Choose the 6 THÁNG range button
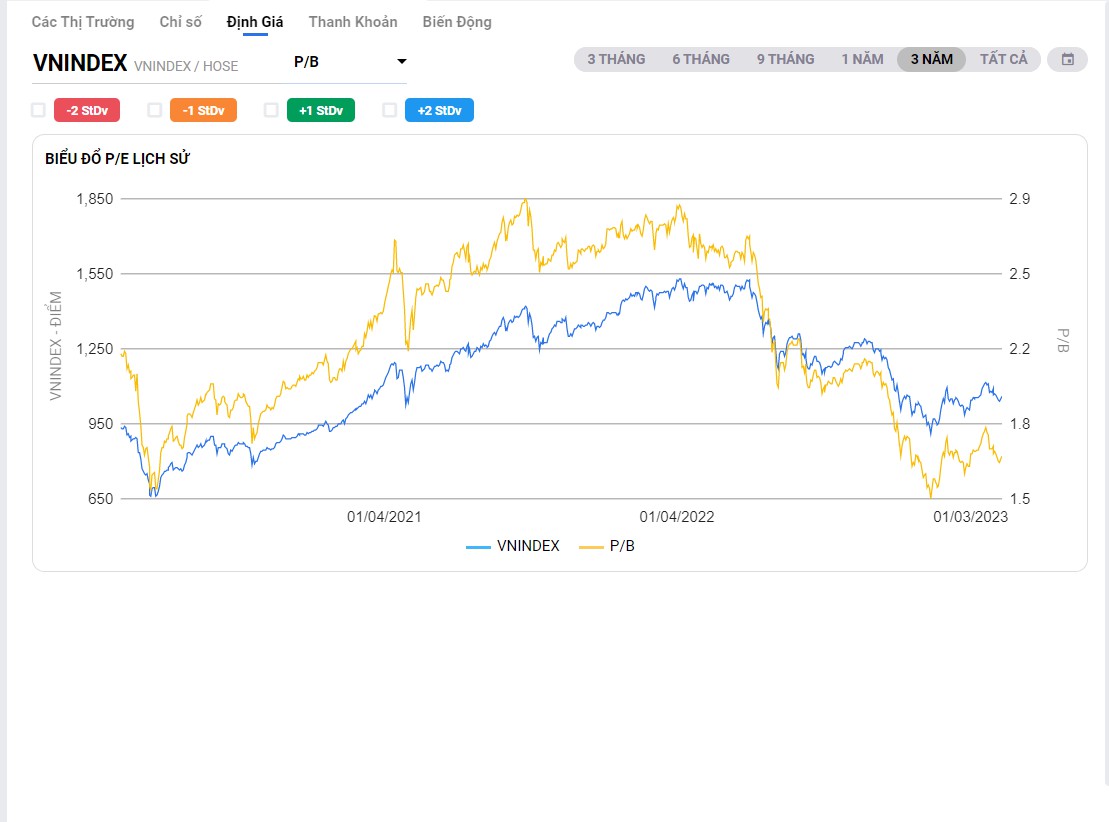 click(701, 59)
